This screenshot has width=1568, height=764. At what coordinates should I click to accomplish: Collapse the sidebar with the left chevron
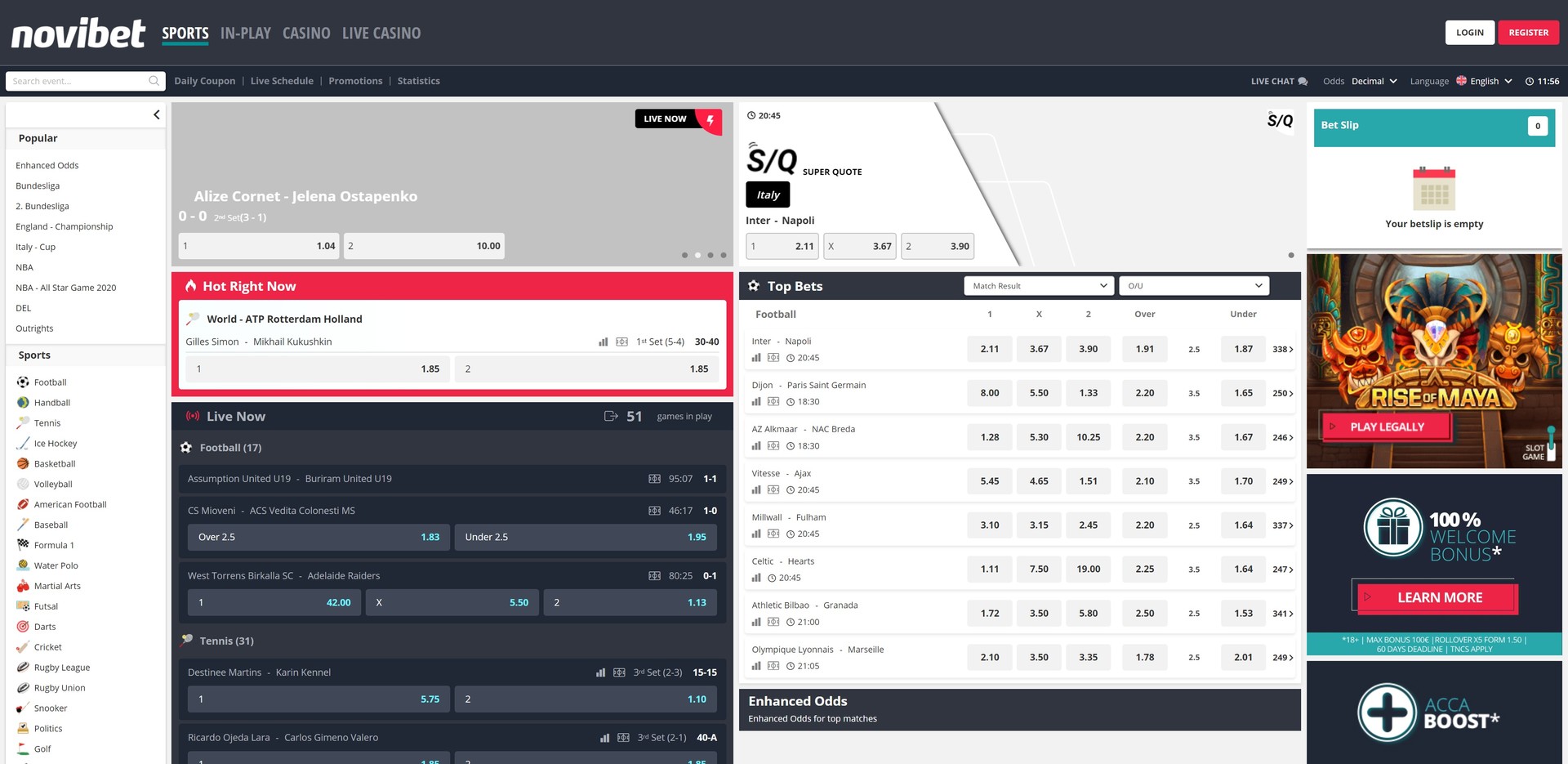[x=156, y=115]
